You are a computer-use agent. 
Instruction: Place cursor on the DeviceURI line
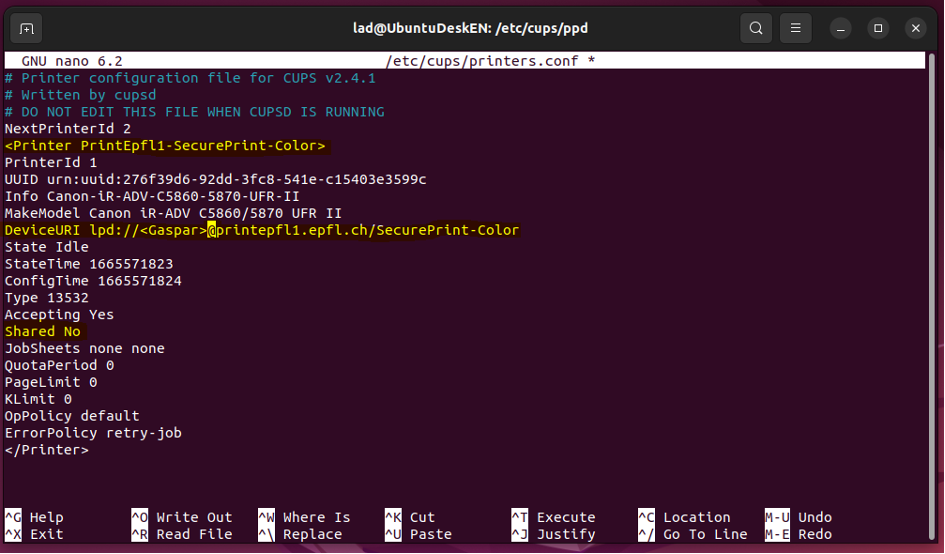(x=261, y=230)
